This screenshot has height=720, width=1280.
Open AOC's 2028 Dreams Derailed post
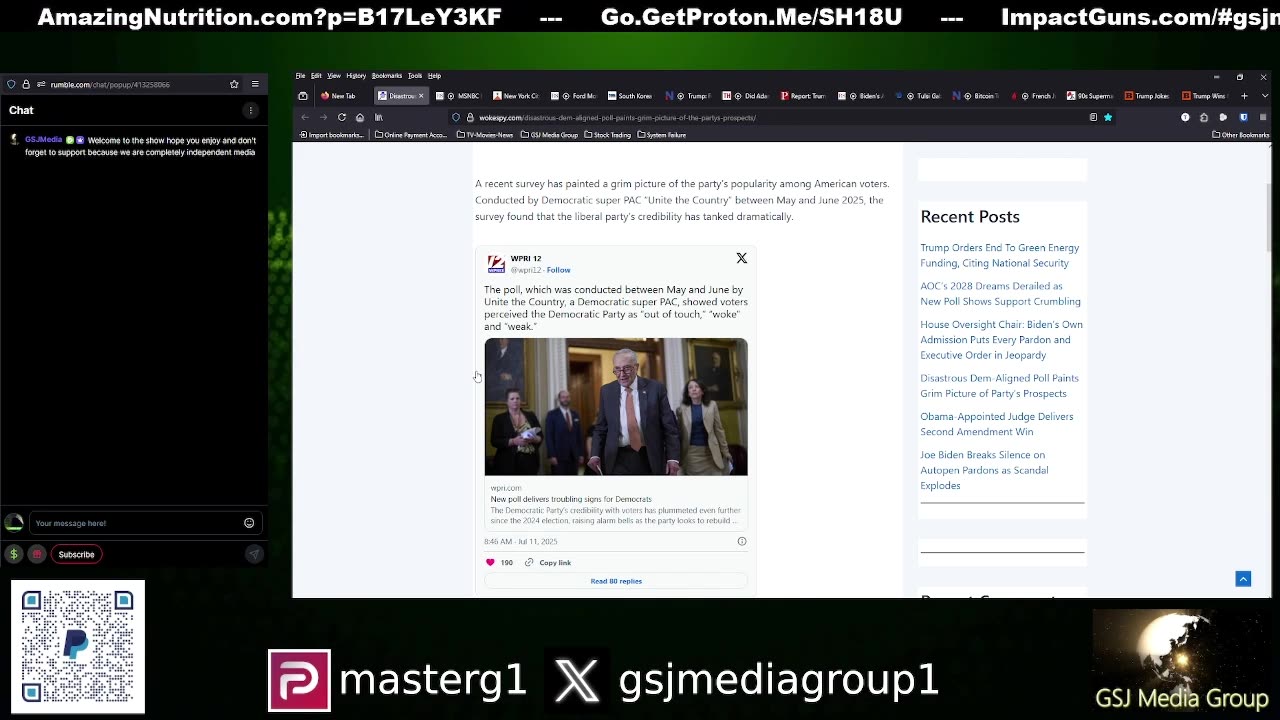1000,293
